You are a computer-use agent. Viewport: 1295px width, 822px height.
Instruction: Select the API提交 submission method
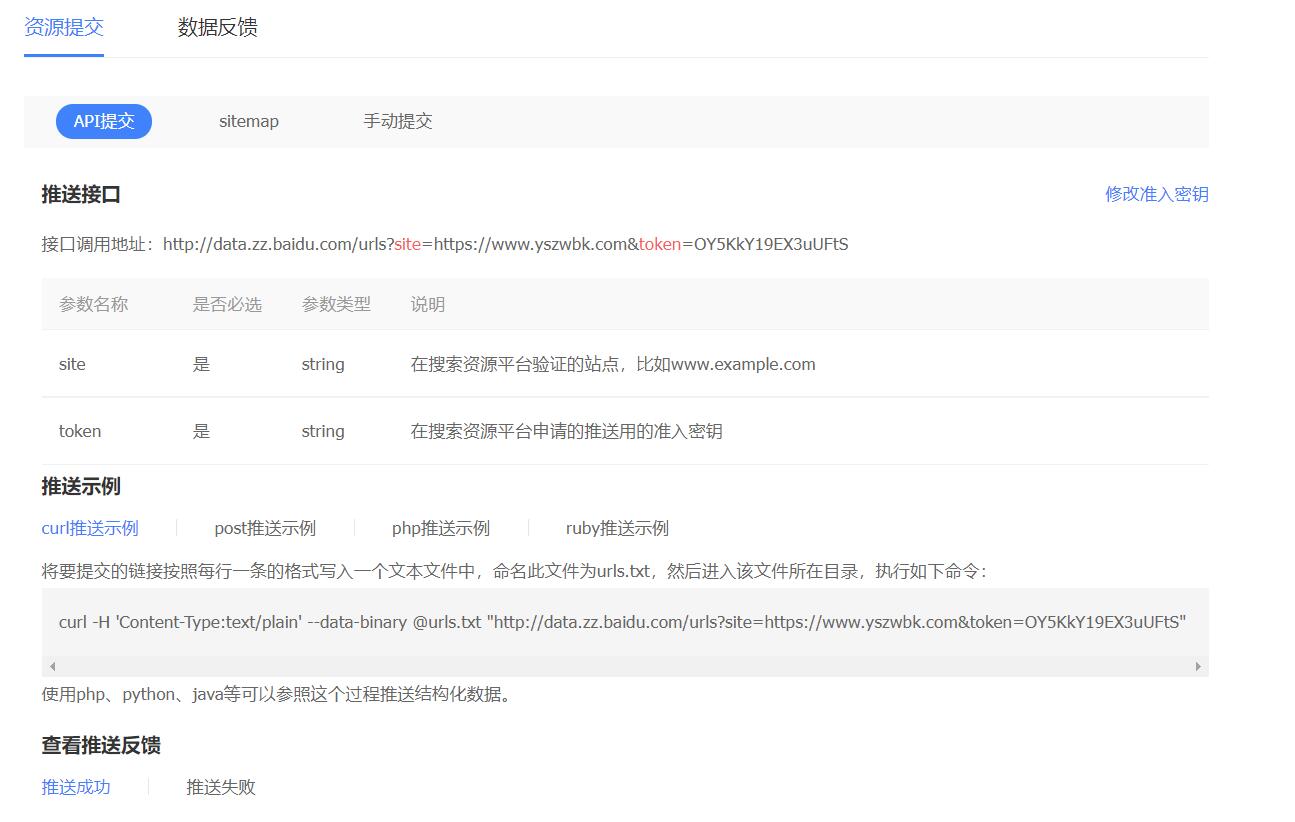click(x=104, y=121)
